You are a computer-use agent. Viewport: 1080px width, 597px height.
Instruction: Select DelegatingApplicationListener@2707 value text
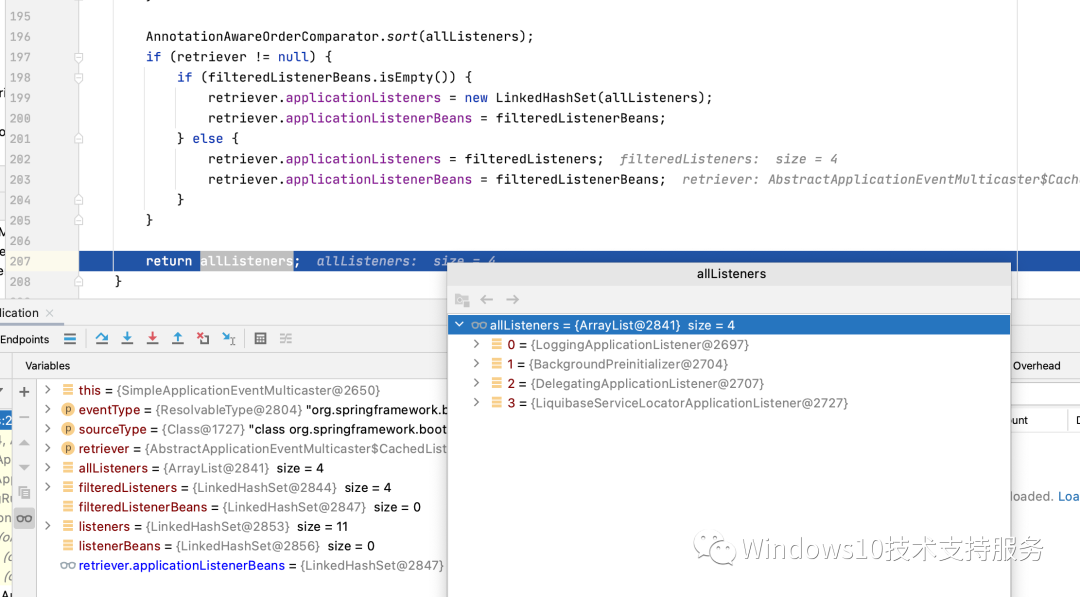click(647, 384)
